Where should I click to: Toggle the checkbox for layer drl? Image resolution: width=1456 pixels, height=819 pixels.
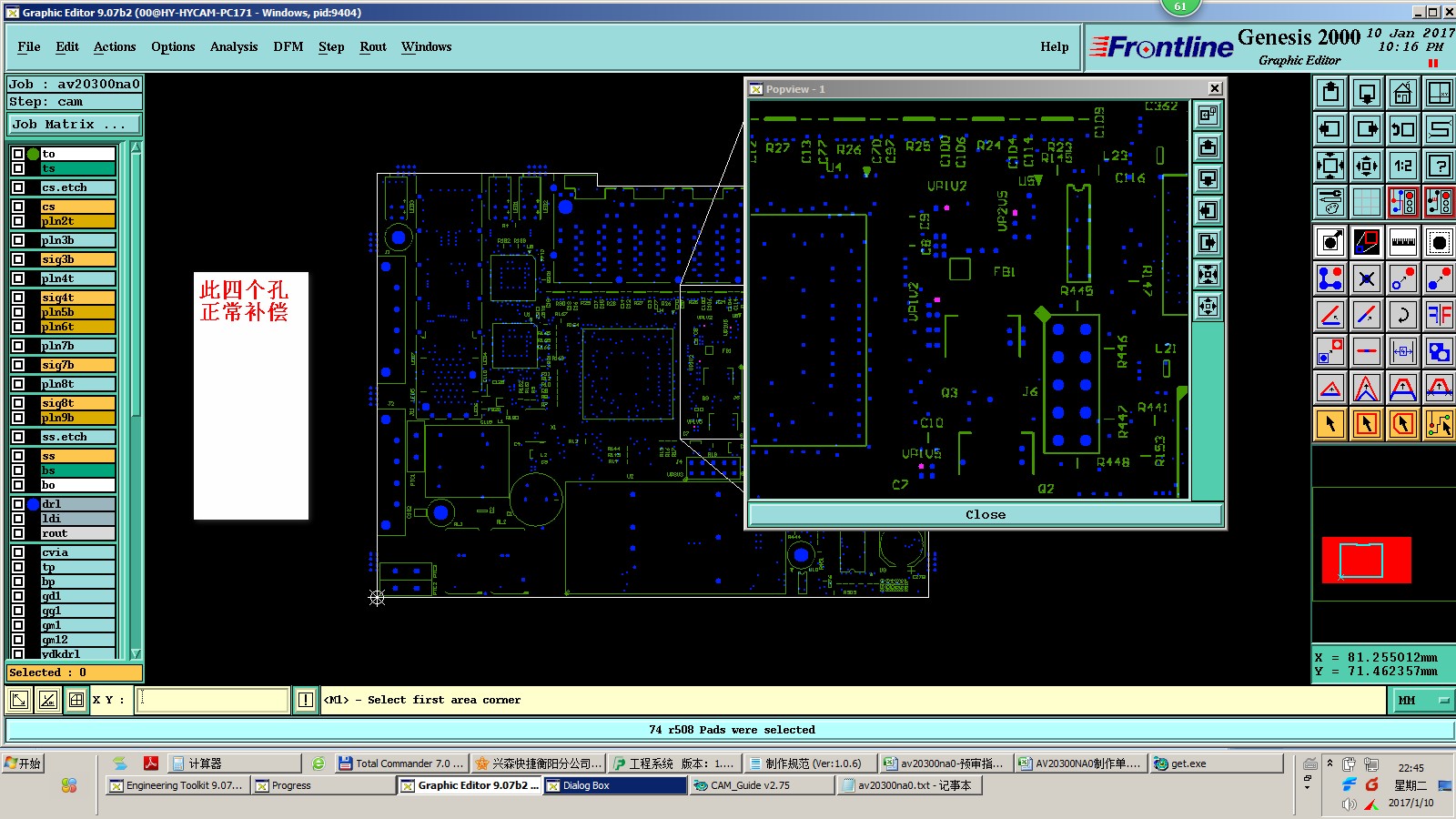click(17, 504)
